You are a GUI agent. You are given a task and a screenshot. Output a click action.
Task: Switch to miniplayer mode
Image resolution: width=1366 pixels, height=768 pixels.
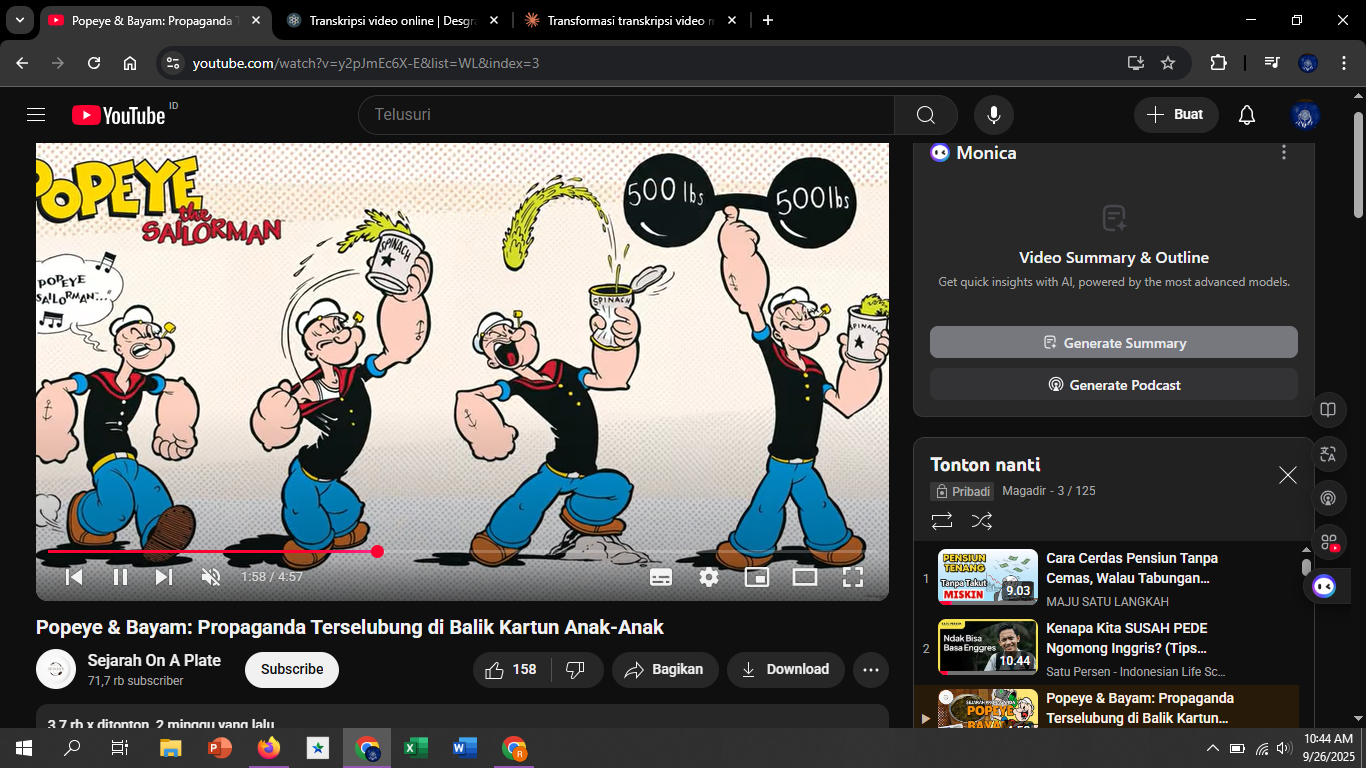coord(757,577)
